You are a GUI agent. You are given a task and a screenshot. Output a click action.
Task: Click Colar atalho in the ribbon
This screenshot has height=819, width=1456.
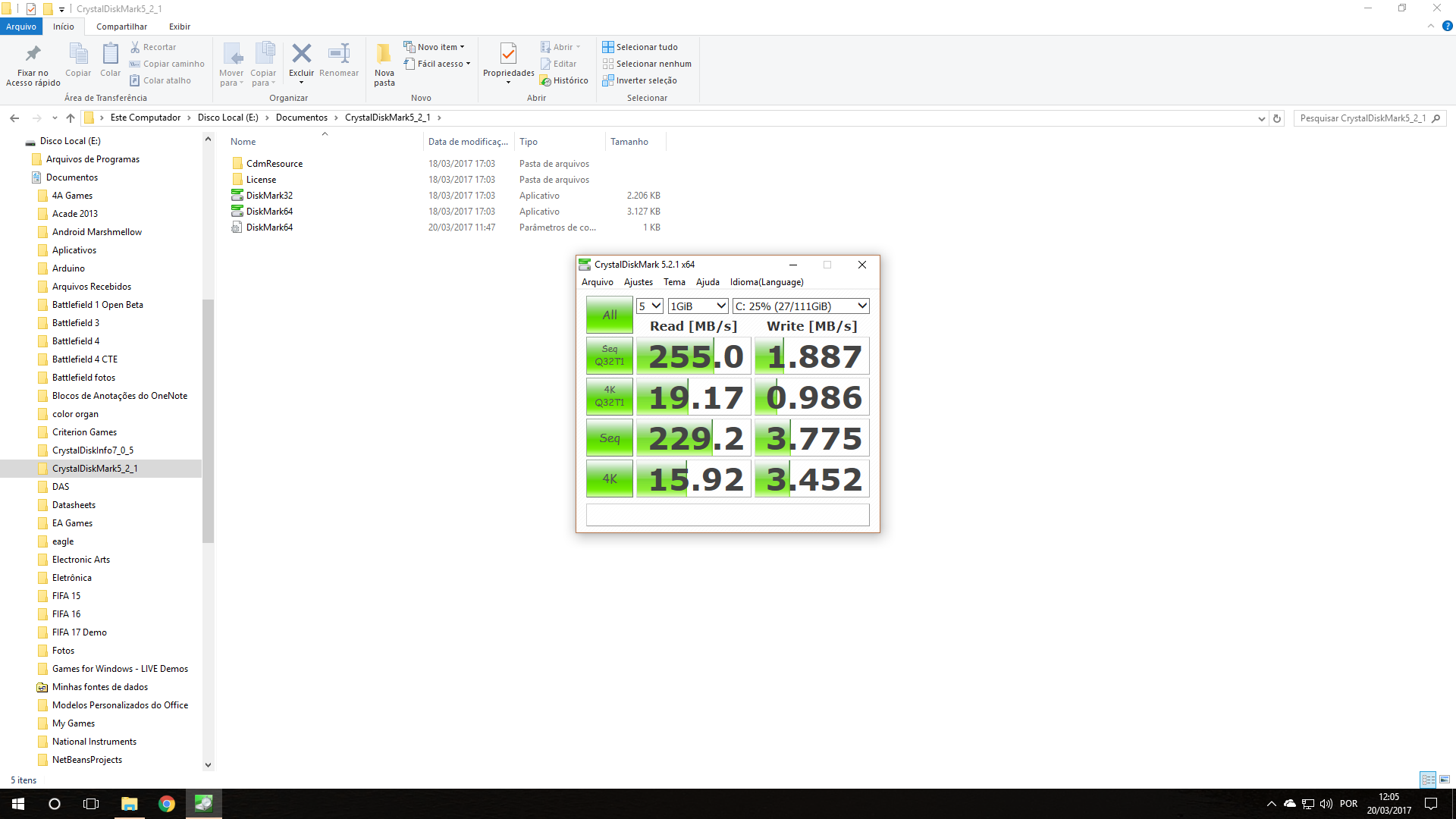point(160,80)
